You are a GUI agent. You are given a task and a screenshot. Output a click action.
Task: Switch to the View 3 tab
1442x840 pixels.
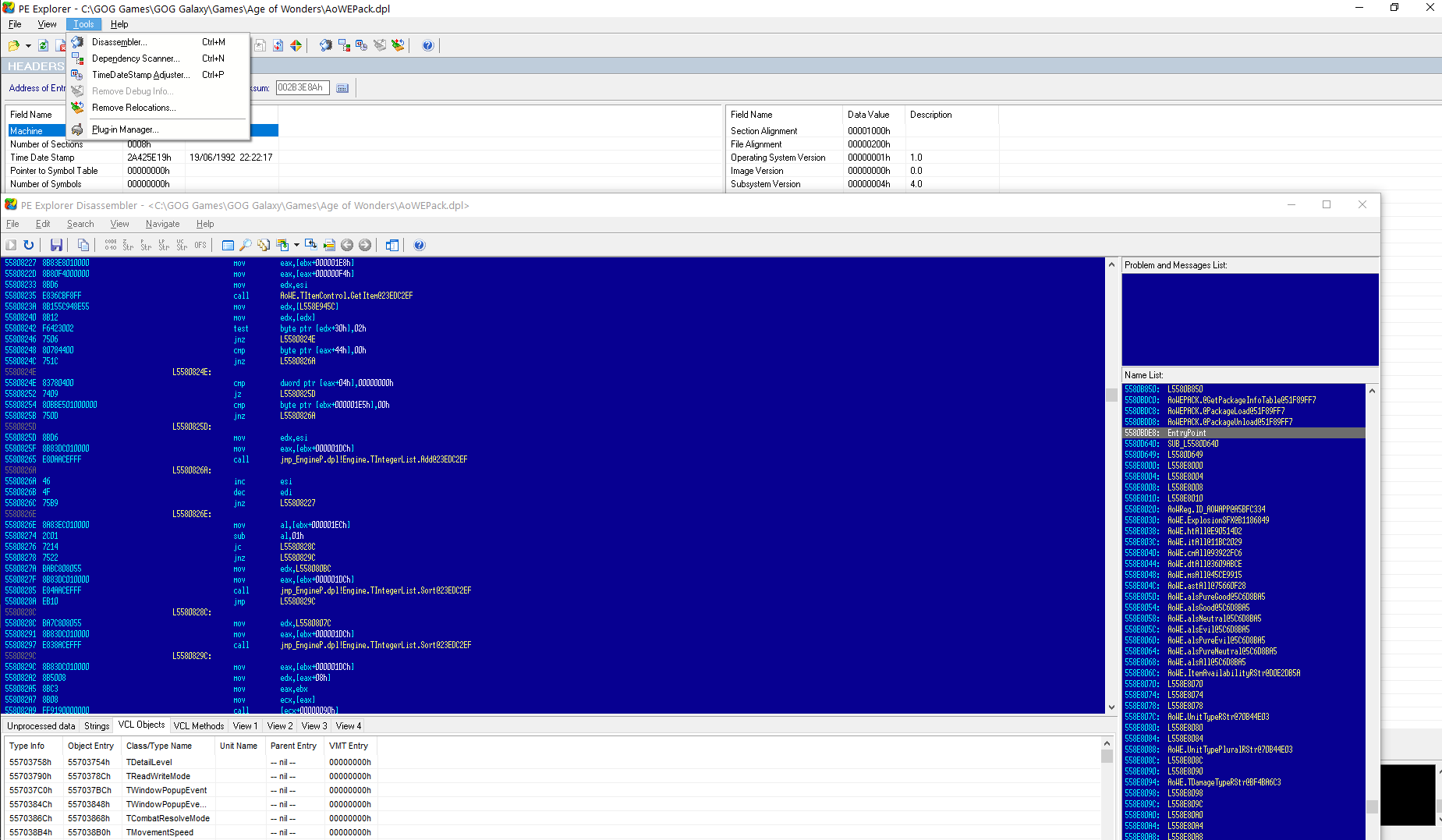tap(314, 726)
